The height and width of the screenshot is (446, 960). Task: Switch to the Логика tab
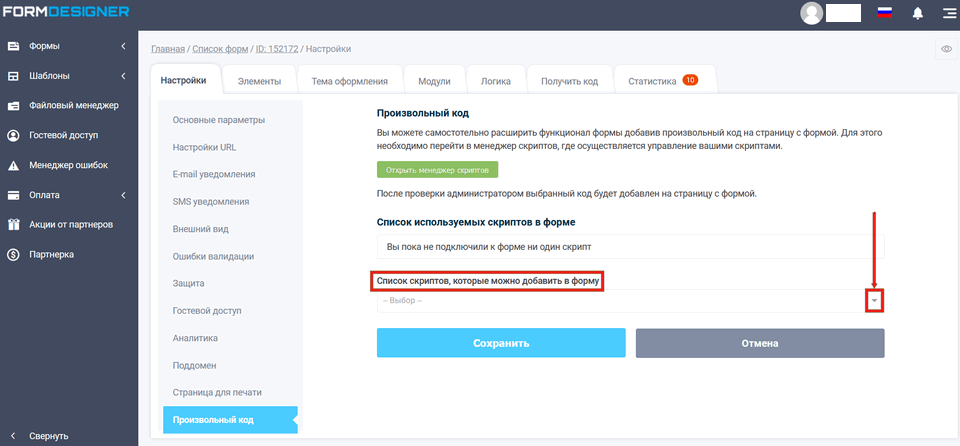[496, 81]
